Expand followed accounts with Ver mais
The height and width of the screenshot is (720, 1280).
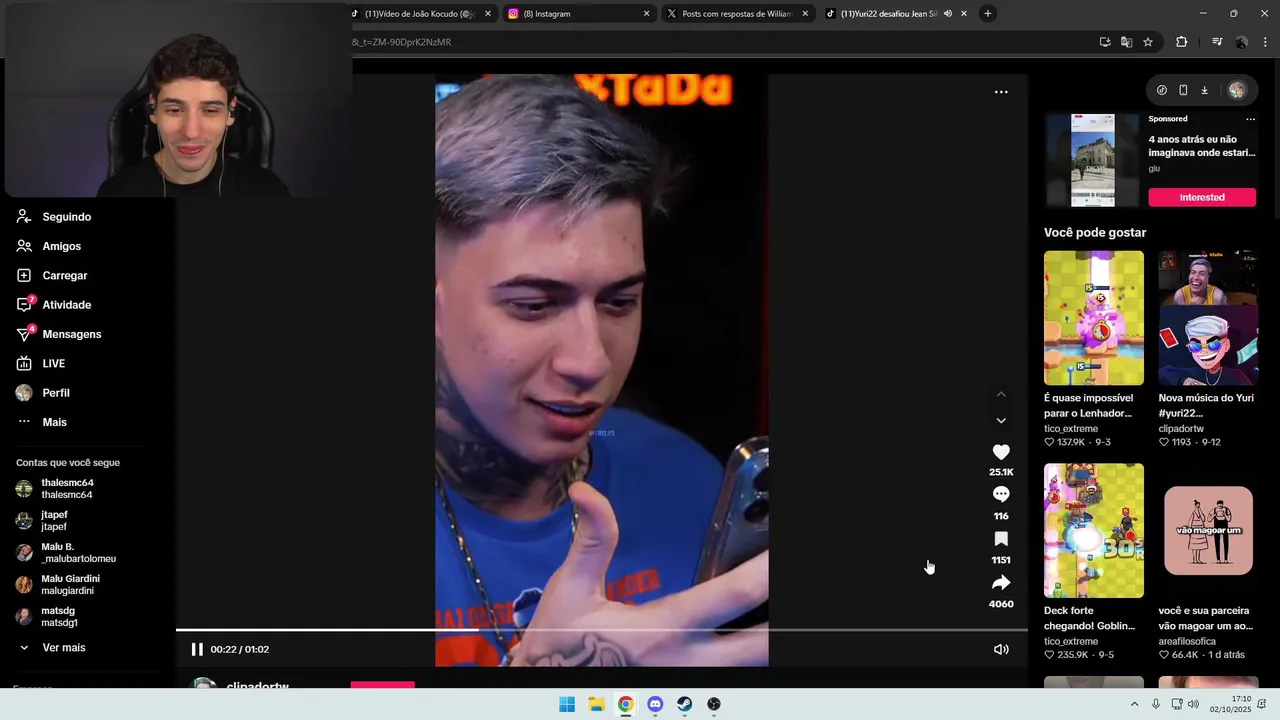click(63, 648)
